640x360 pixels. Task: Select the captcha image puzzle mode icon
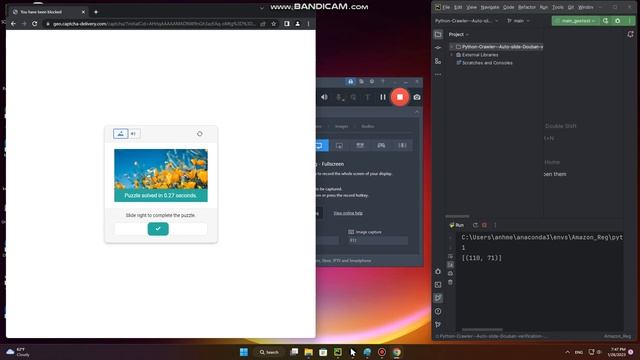(x=120, y=133)
